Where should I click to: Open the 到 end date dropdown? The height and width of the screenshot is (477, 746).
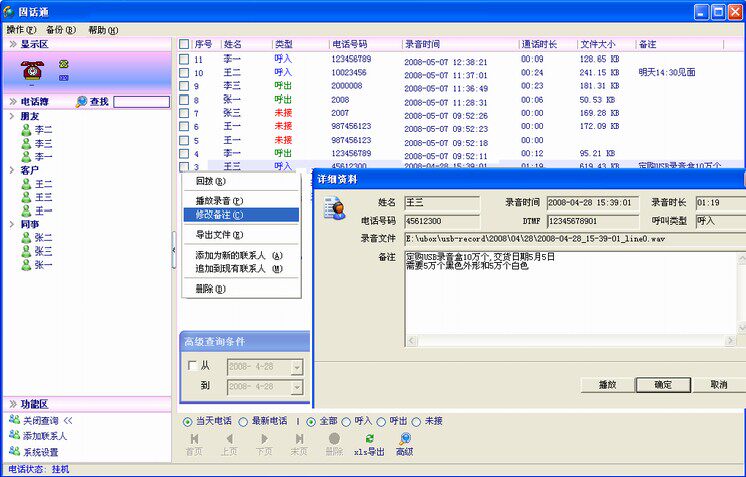pos(296,386)
